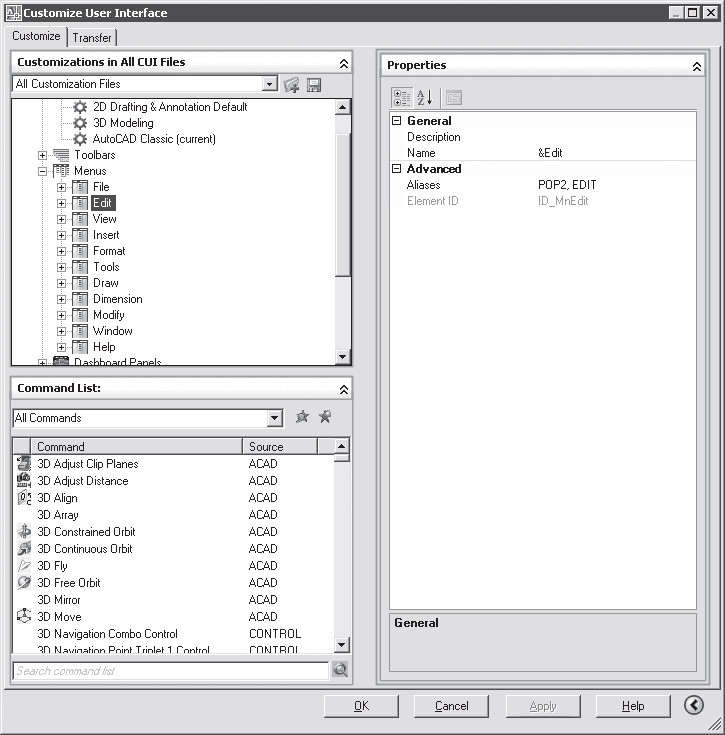Click in the Search command list field
Screen dimensions: 725x735
170,671
